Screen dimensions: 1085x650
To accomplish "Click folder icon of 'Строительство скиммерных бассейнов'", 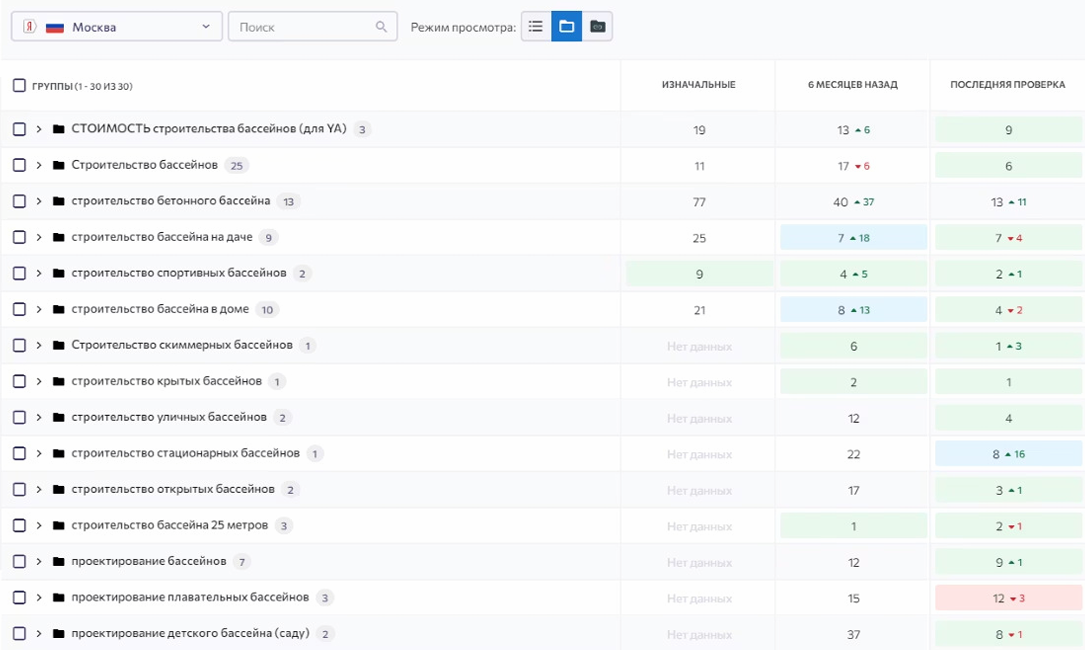I will [59, 345].
